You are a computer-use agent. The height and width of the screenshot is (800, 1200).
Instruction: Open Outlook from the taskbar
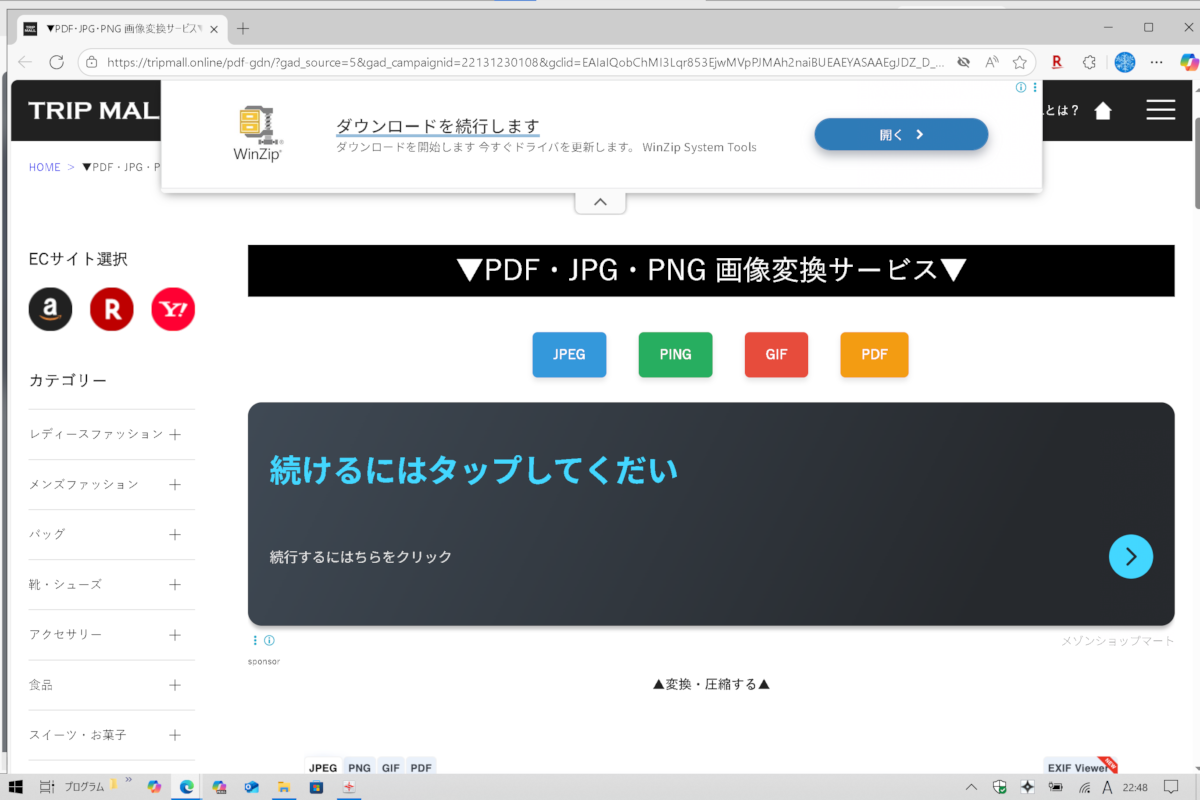click(x=251, y=787)
